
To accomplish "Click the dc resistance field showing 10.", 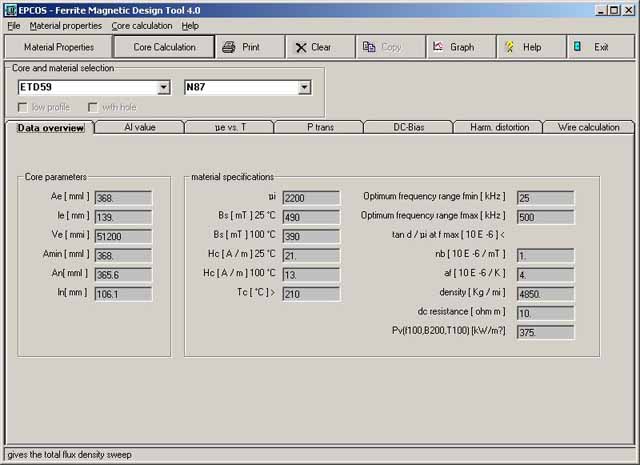I will point(545,313).
